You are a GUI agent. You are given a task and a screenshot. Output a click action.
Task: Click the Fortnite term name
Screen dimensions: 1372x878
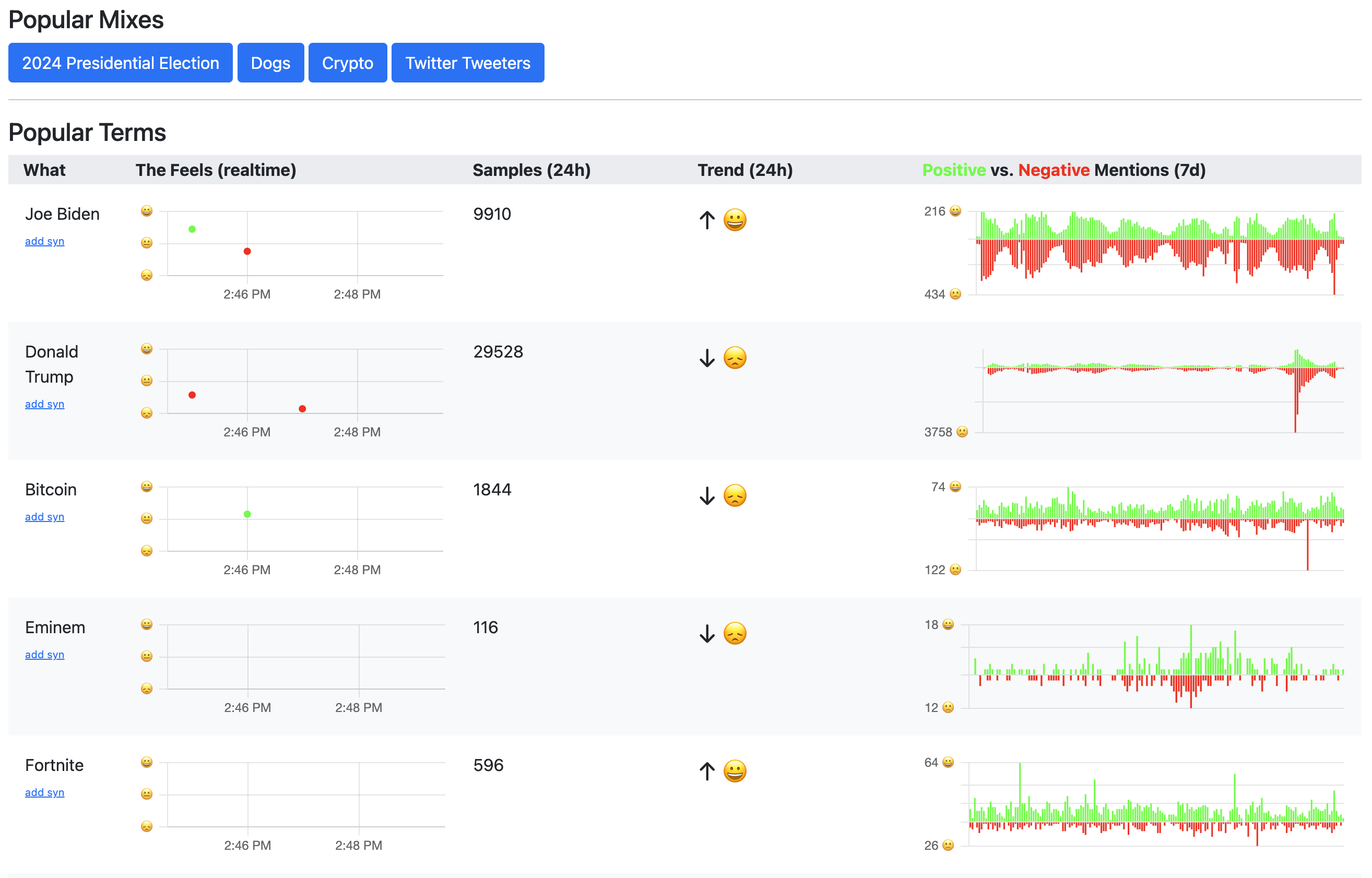point(54,766)
